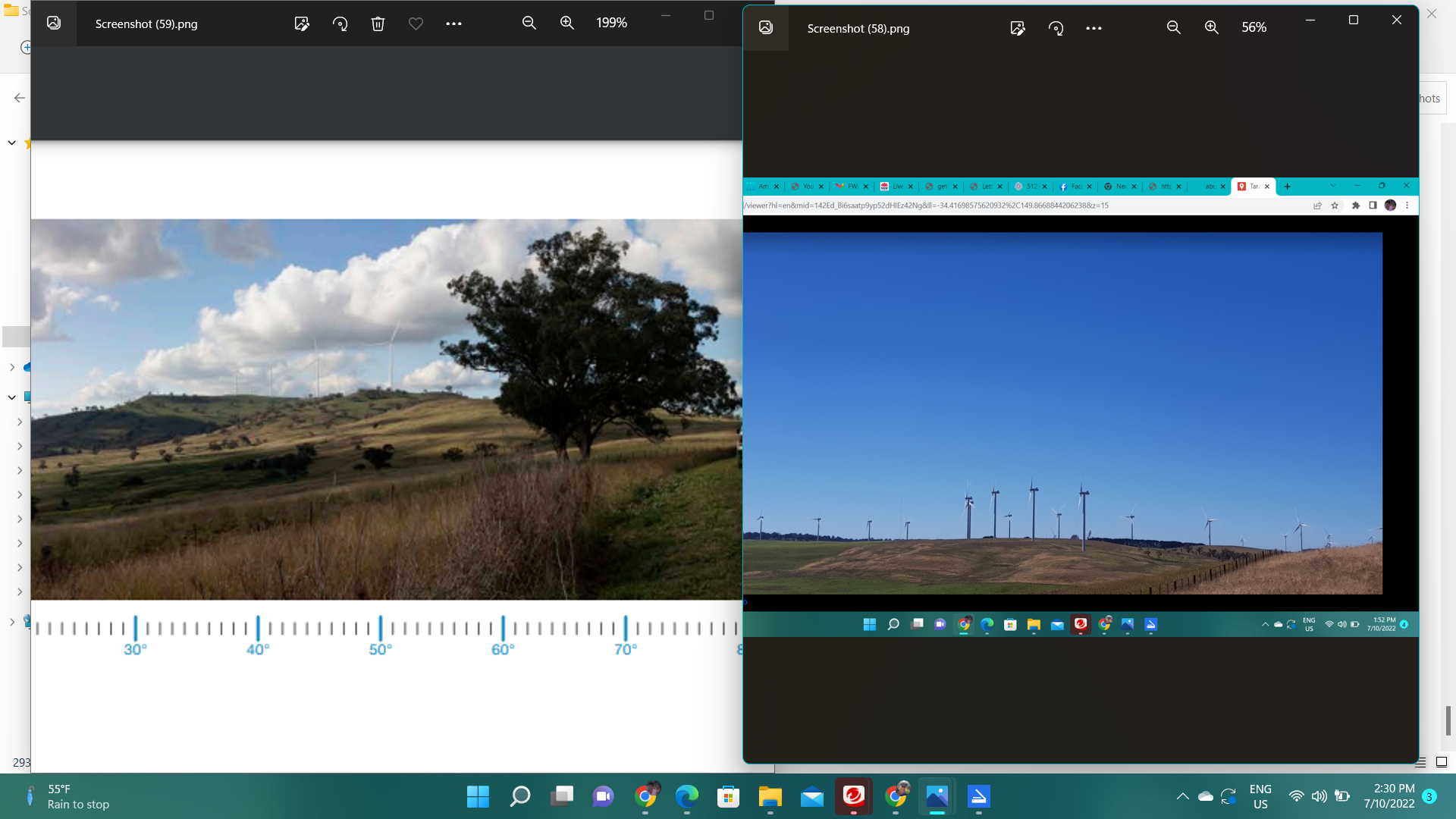
Task: Click Edit image icon in Screenshot (58) window
Action: click(x=1018, y=28)
